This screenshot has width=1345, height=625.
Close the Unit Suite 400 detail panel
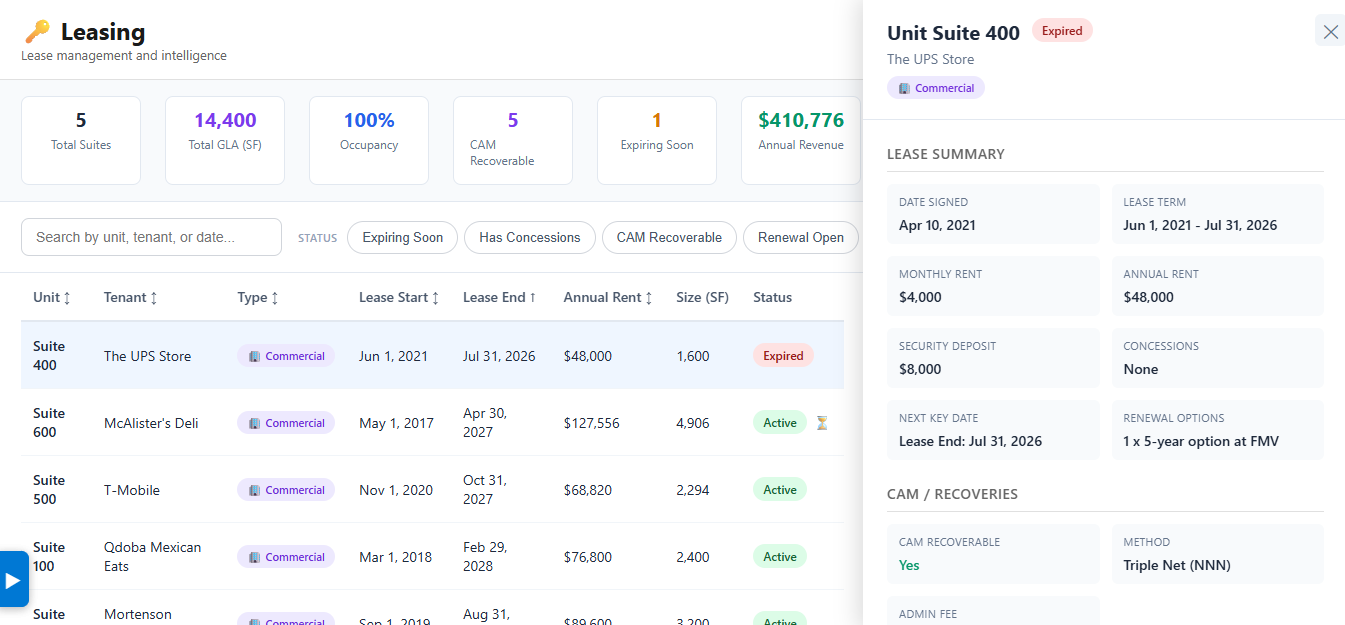click(1330, 32)
